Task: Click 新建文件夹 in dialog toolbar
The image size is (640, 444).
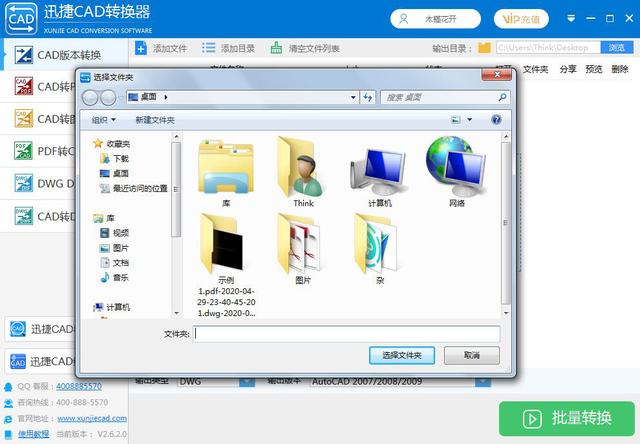Action: coord(155,120)
